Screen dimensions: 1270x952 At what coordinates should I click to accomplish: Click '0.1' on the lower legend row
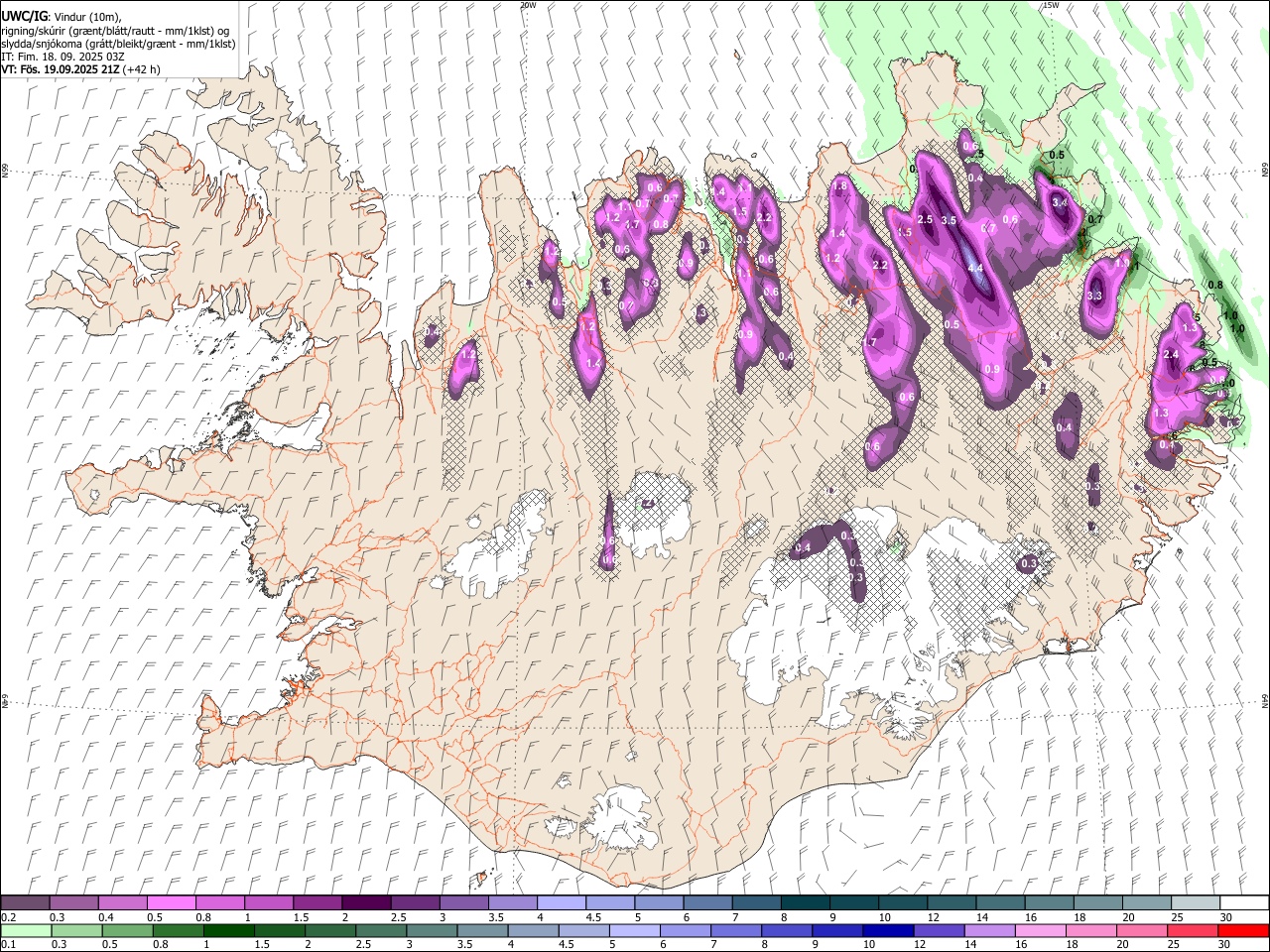(x=9, y=944)
